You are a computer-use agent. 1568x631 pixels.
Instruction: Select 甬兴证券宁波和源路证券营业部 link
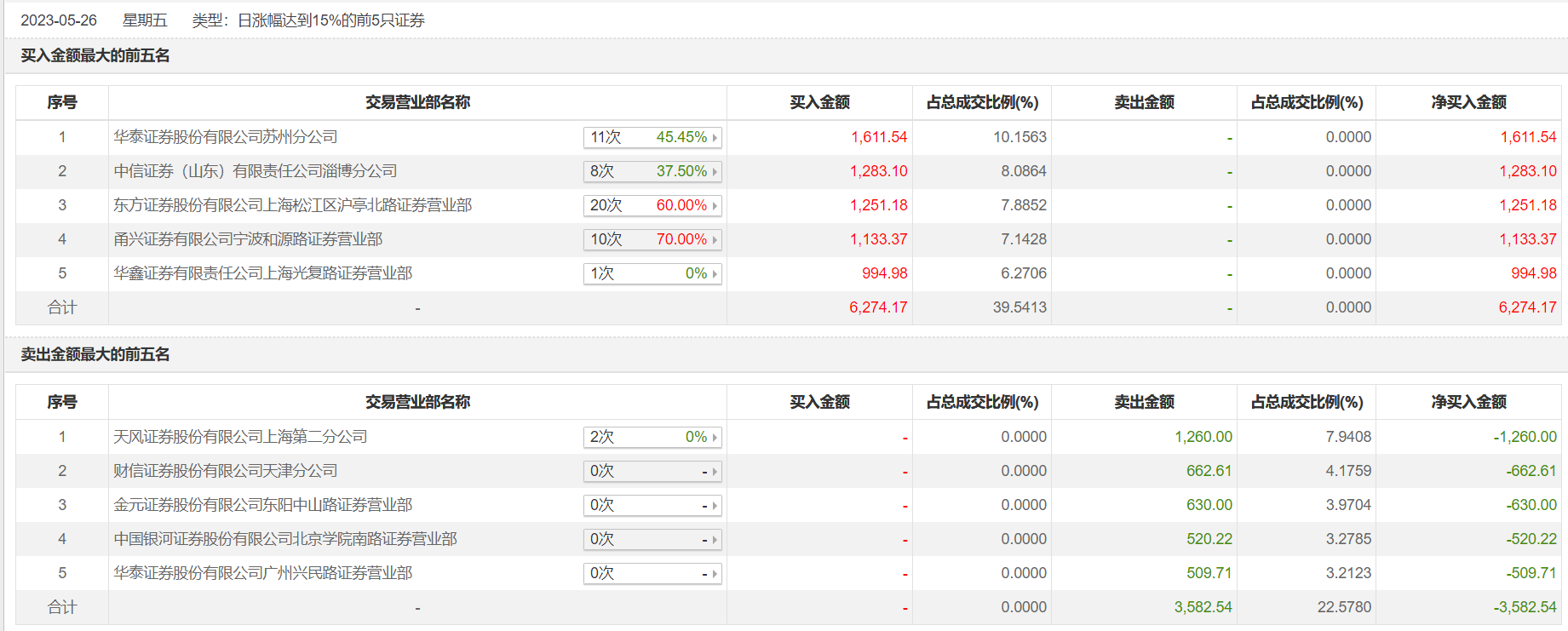[x=248, y=239]
